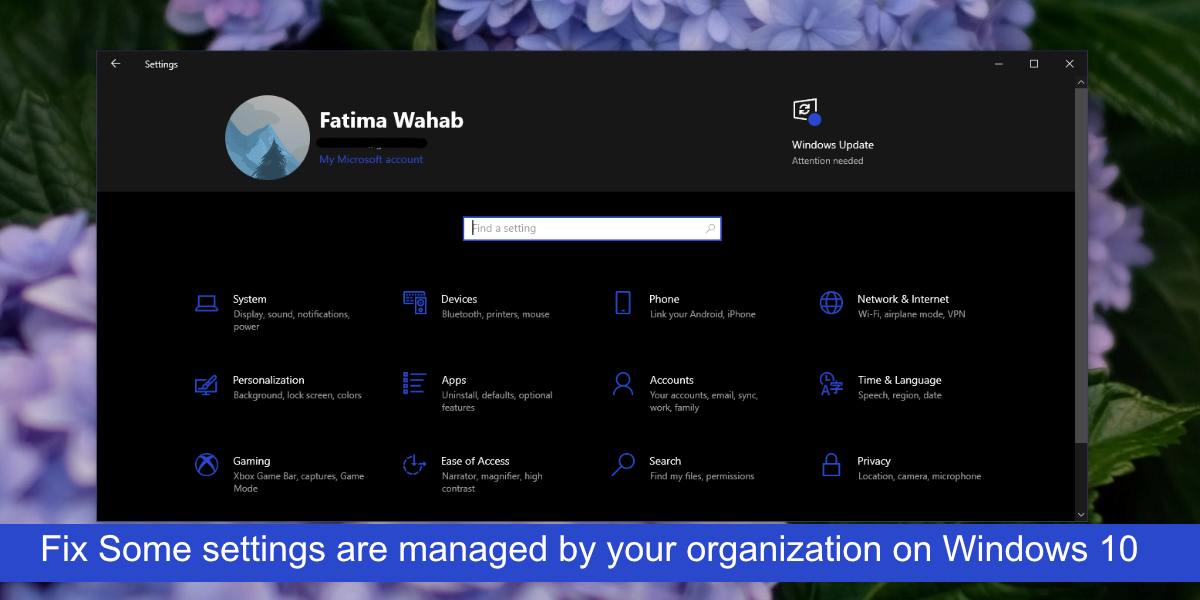1200x600 pixels.
Task: Click the back arrow in Settings
Action: pyautogui.click(x=115, y=64)
